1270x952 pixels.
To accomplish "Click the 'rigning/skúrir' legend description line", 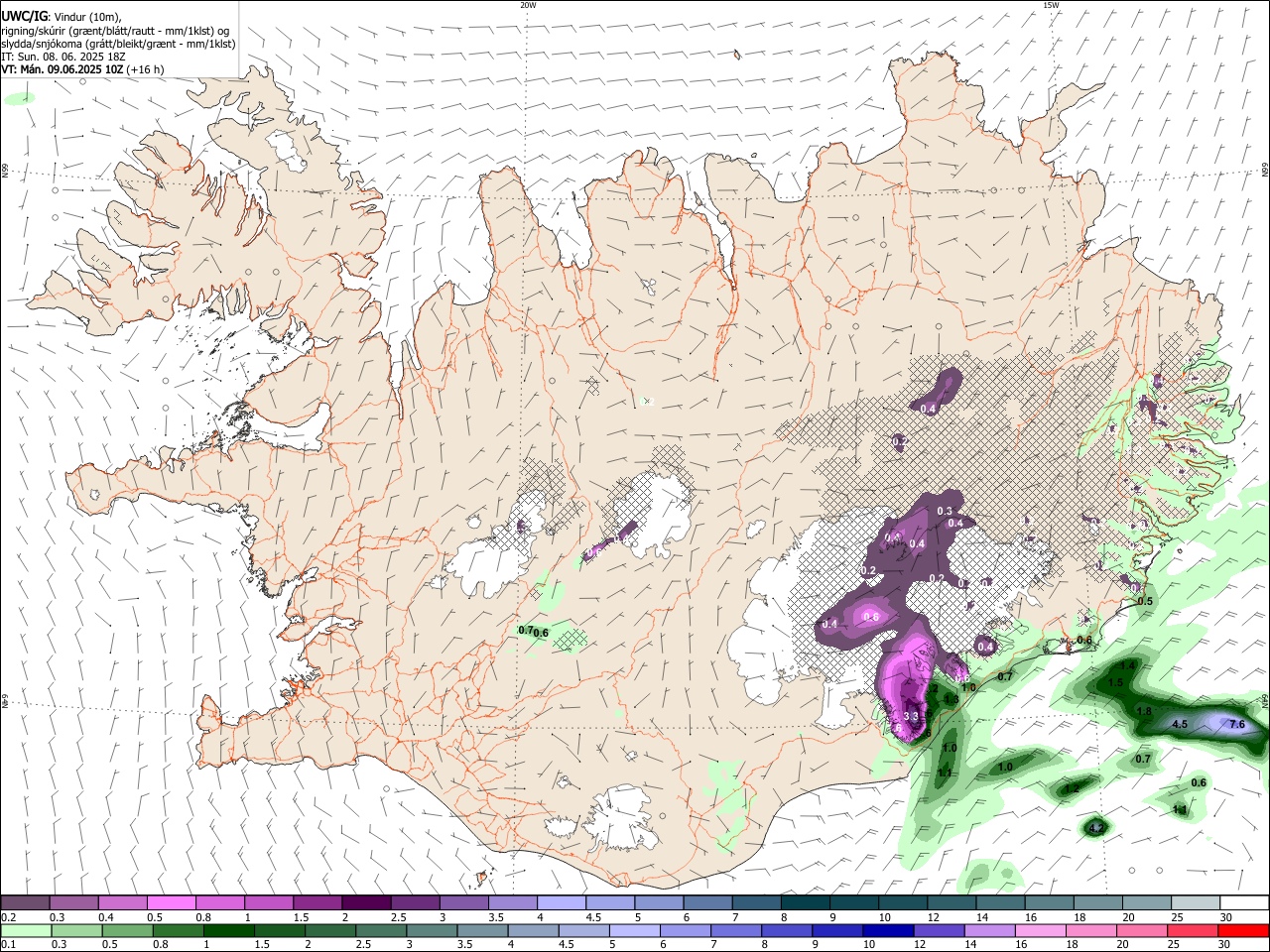I will point(116,31).
